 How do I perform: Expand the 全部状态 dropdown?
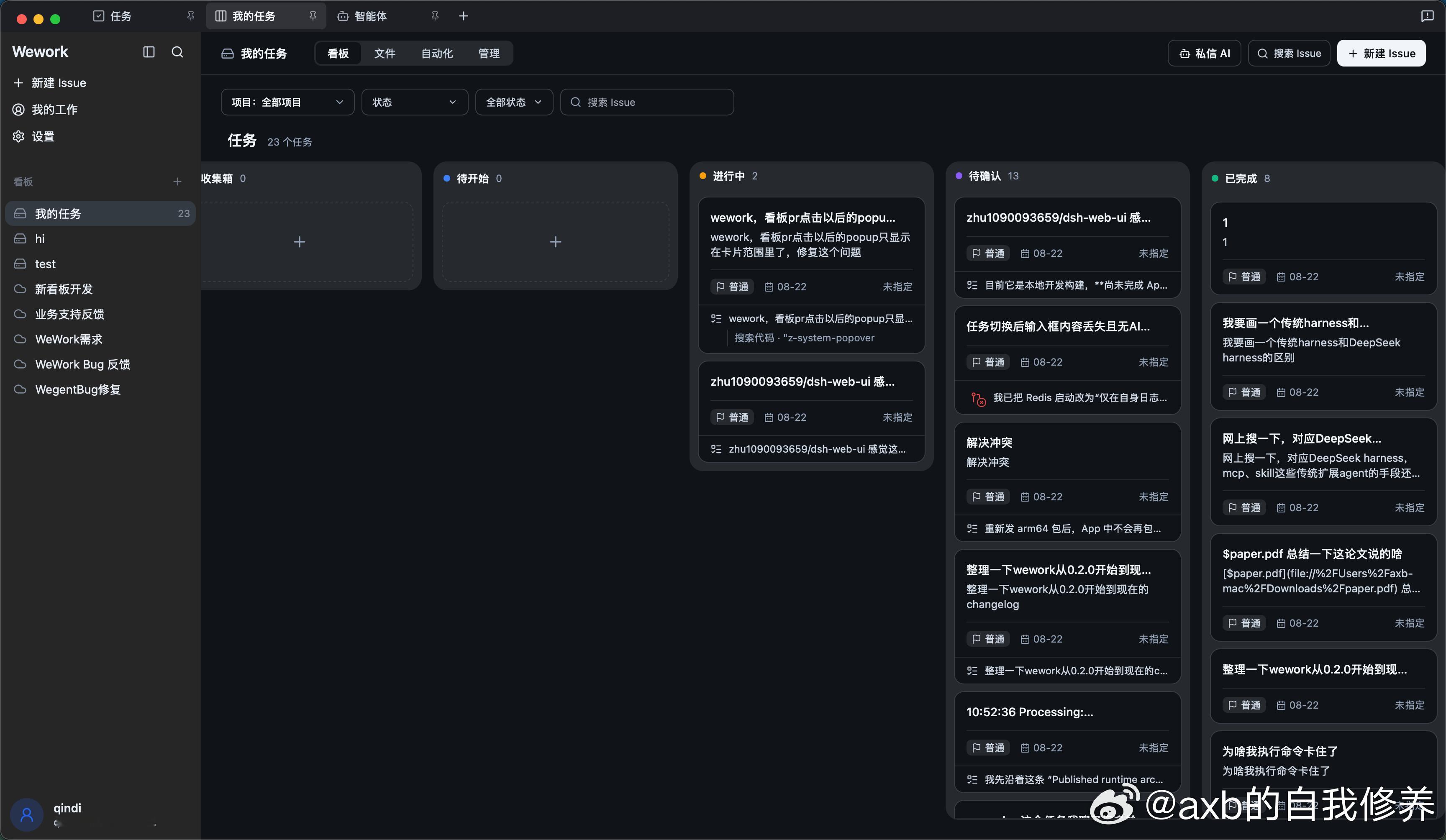pyautogui.click(x=514, y=102)
